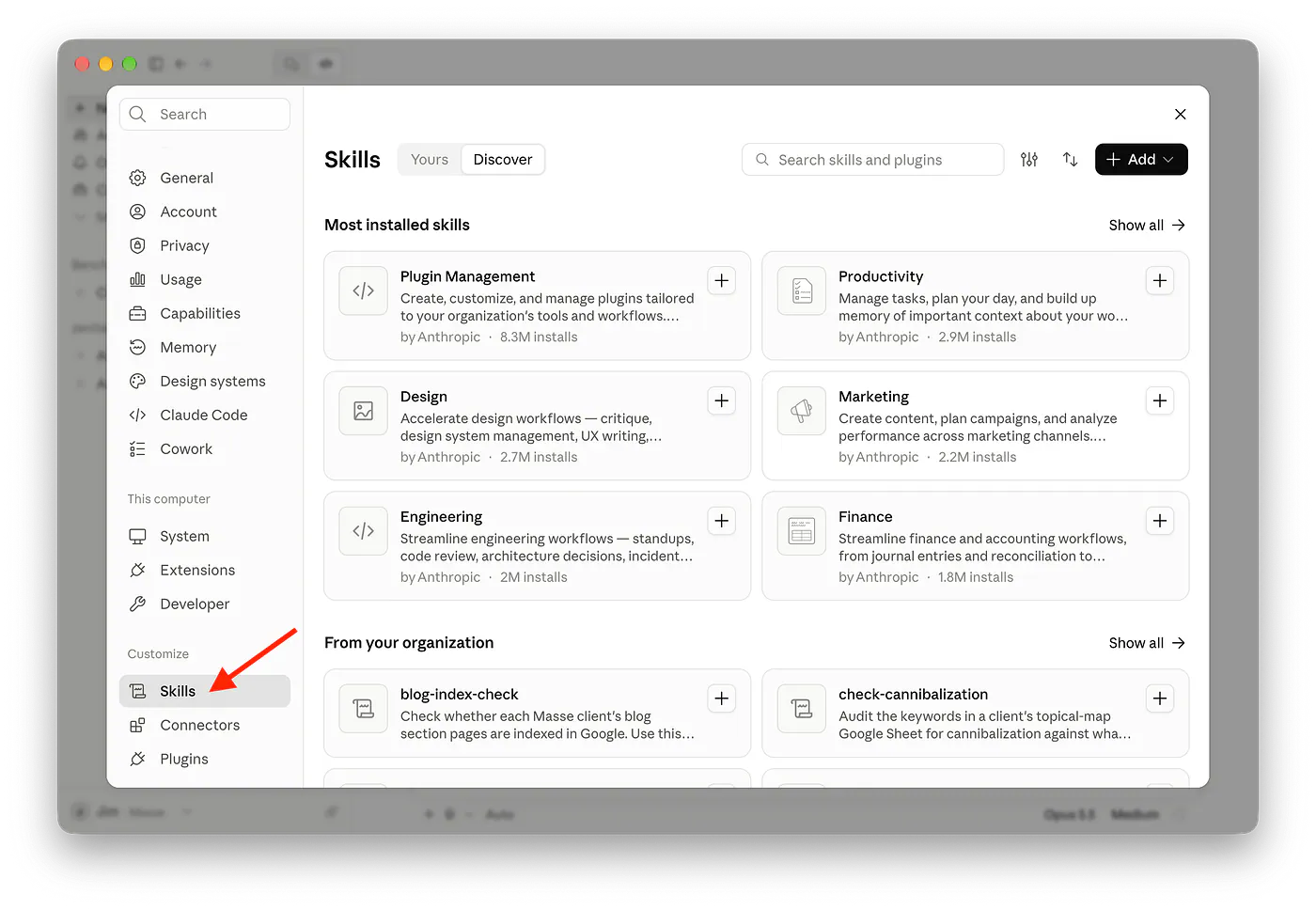The height and width of the screenshot is (910, 1316).
Task: Show all skills from your organization
Action: pyautogui.click(x=1147, y=643)
